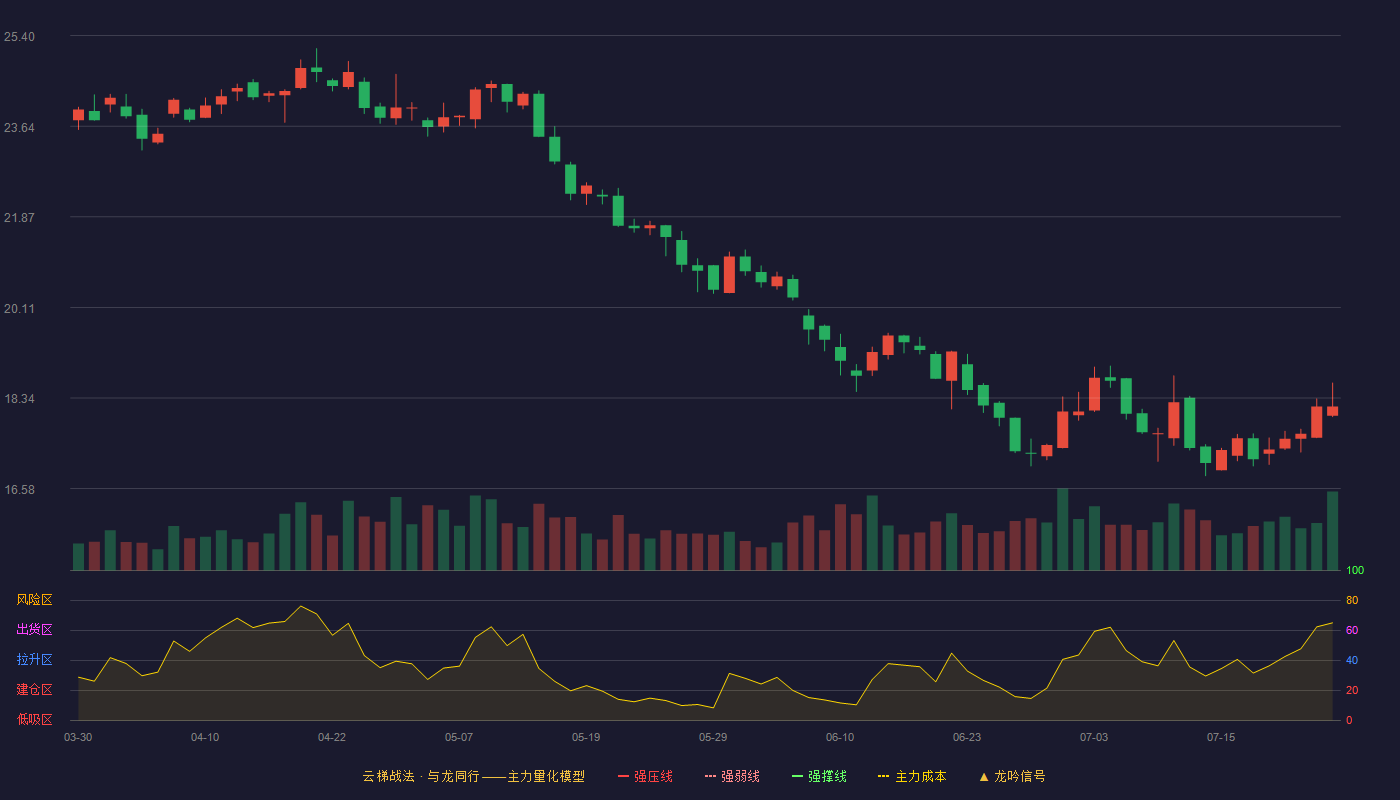
Task: Click the last tall green volume bar
Action: tap(1332, 531)
